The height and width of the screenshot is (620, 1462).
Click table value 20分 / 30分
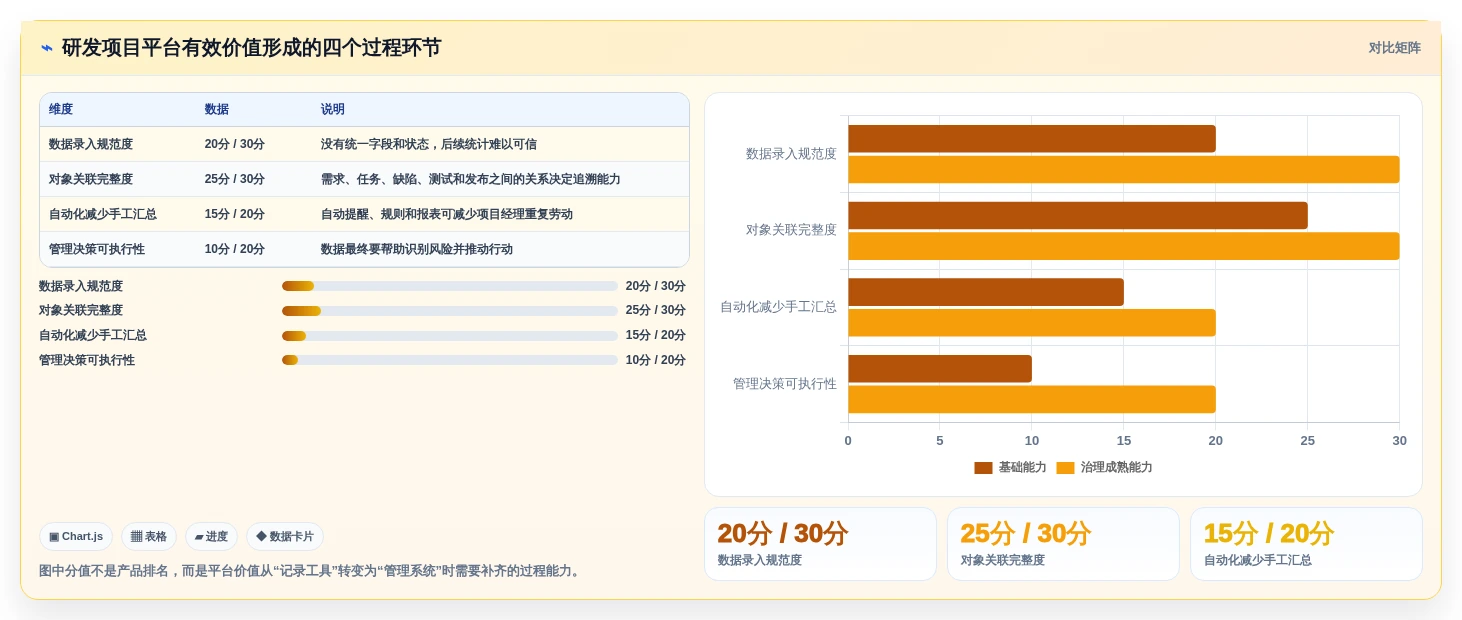pyautogui.click(x=235, y=144)
